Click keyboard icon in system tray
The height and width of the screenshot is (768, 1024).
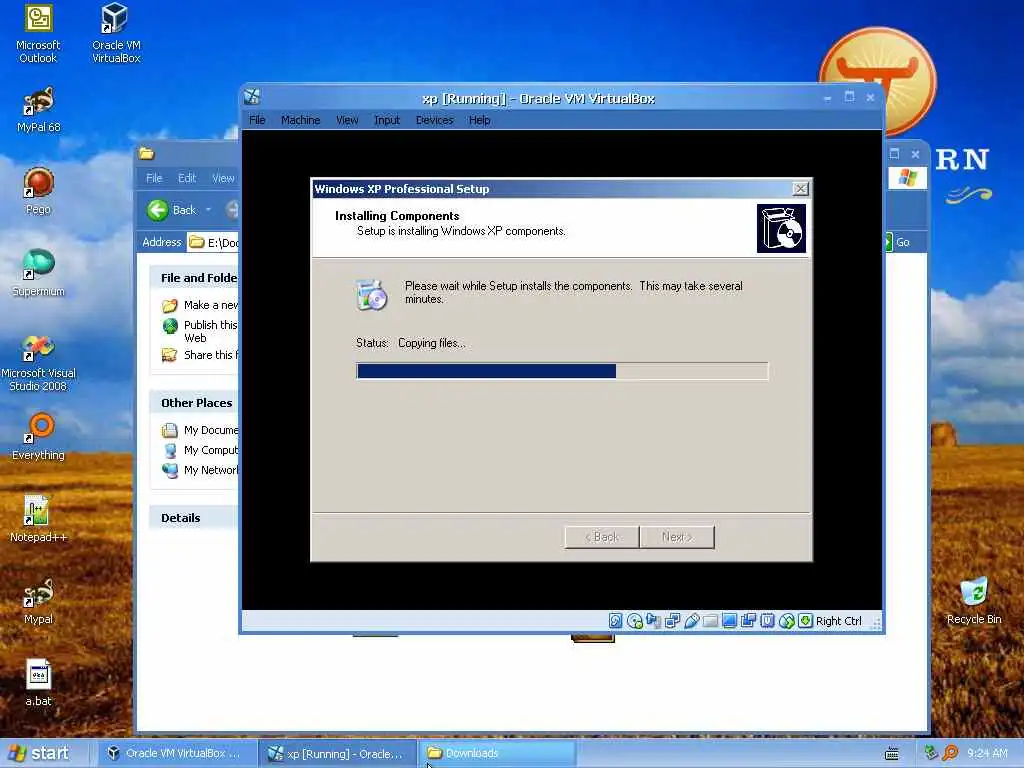[x=891, y=754]
